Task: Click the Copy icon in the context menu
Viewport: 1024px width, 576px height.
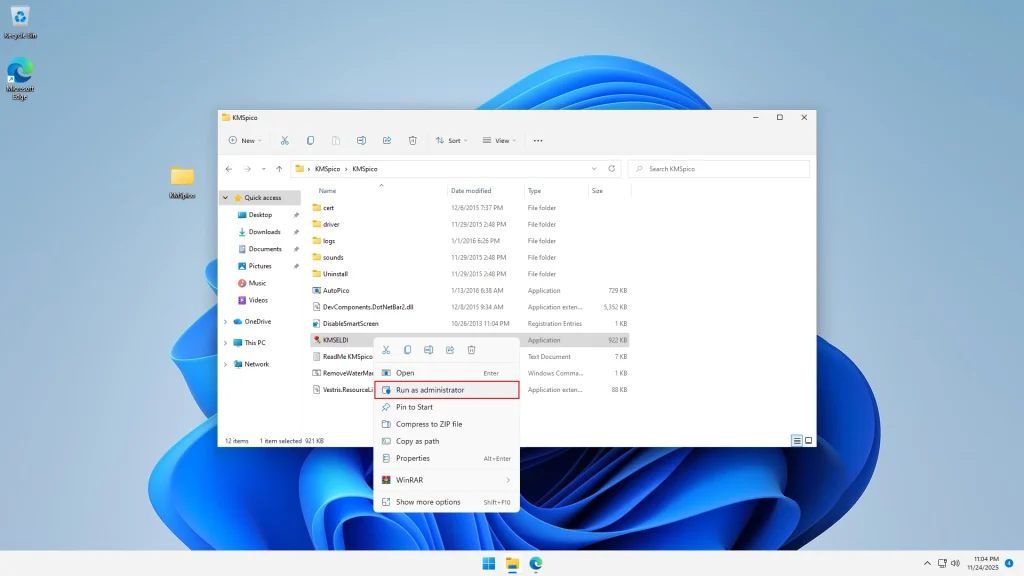Action: click(408, 350)
